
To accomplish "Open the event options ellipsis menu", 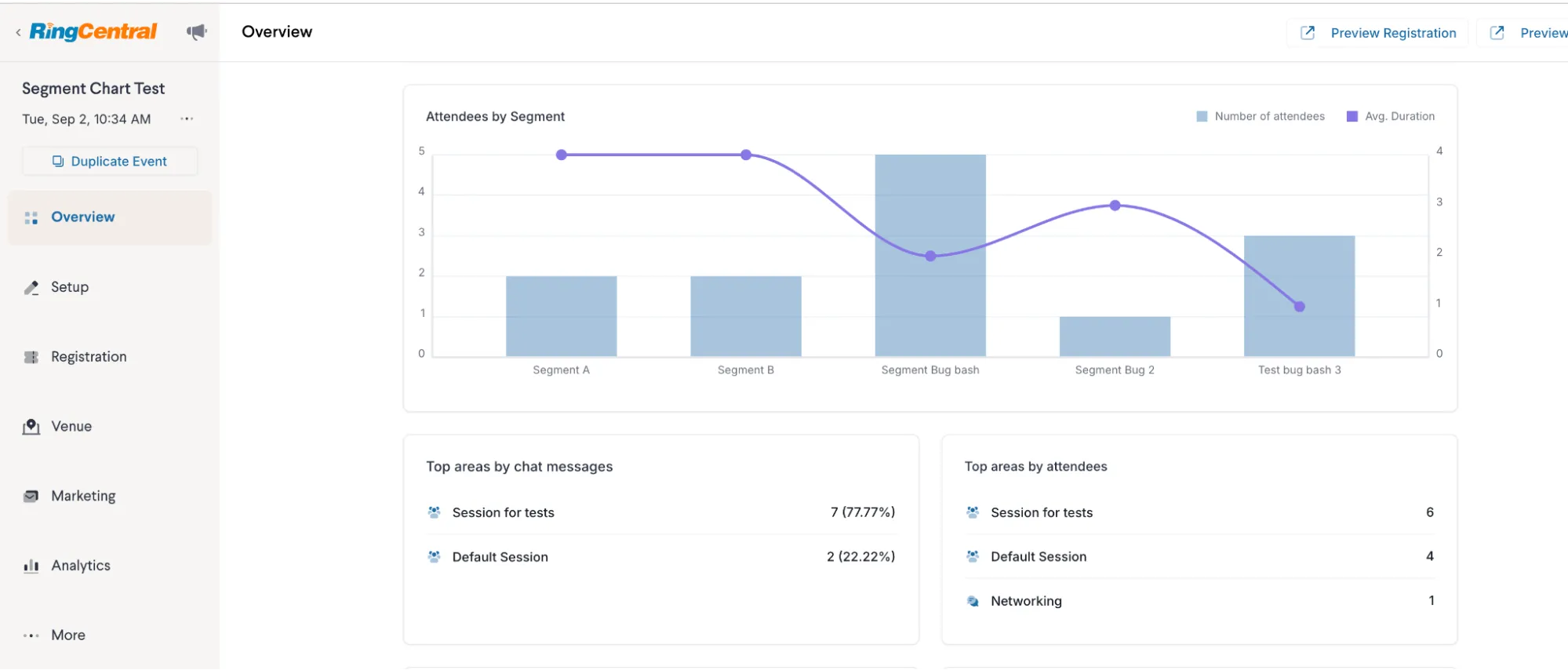I will [187, 119].
